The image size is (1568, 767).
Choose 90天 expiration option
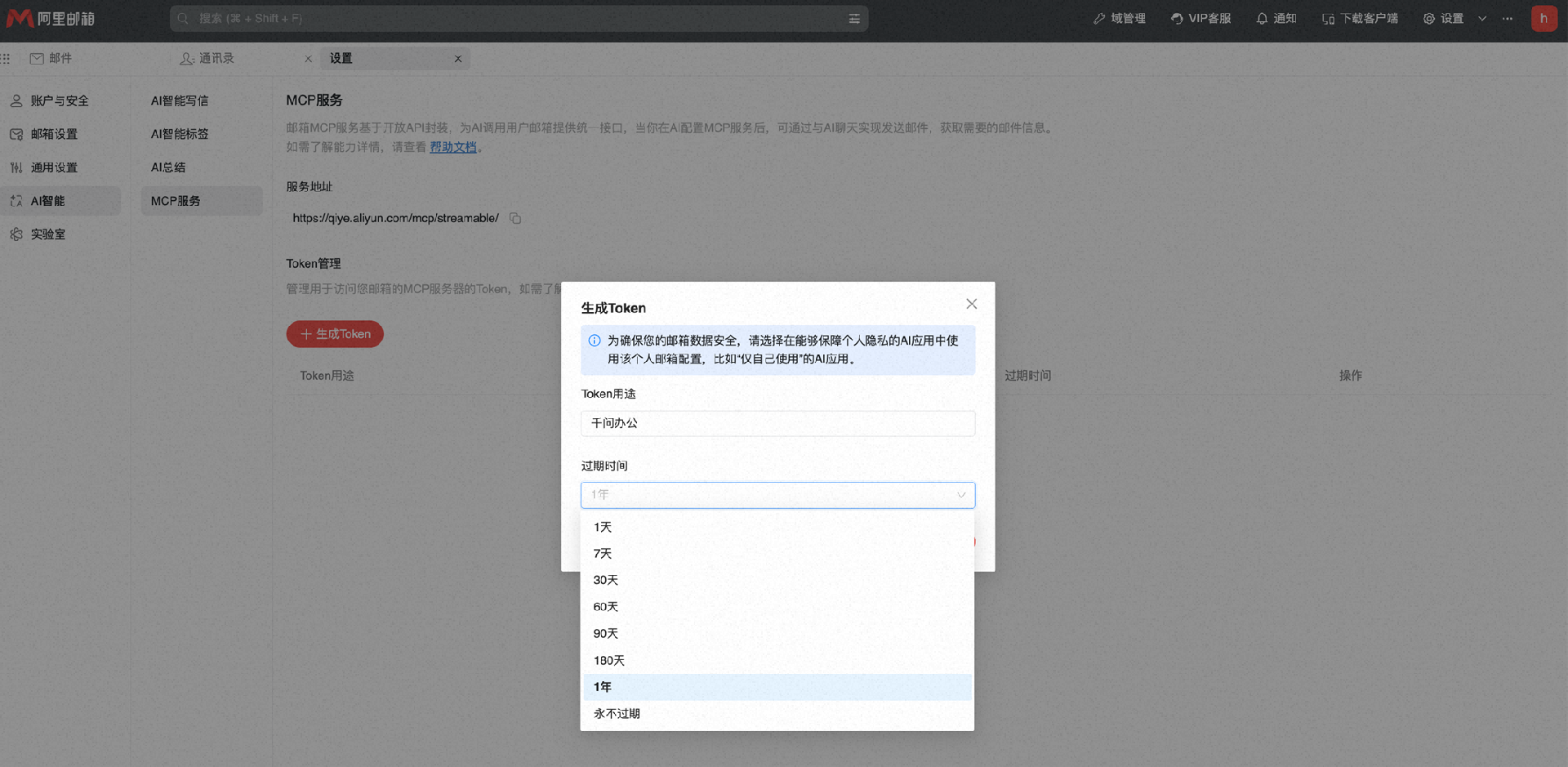(777, 634)
